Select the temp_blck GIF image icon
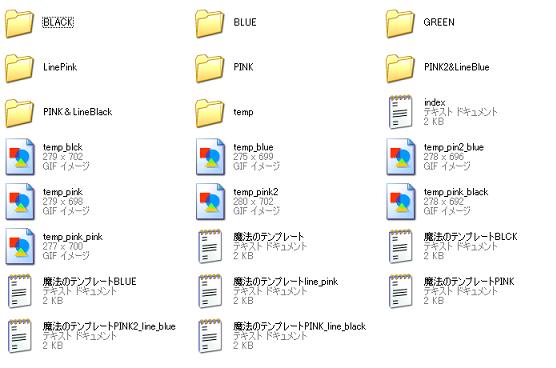 pyautogui.click(x=20, y=157)
